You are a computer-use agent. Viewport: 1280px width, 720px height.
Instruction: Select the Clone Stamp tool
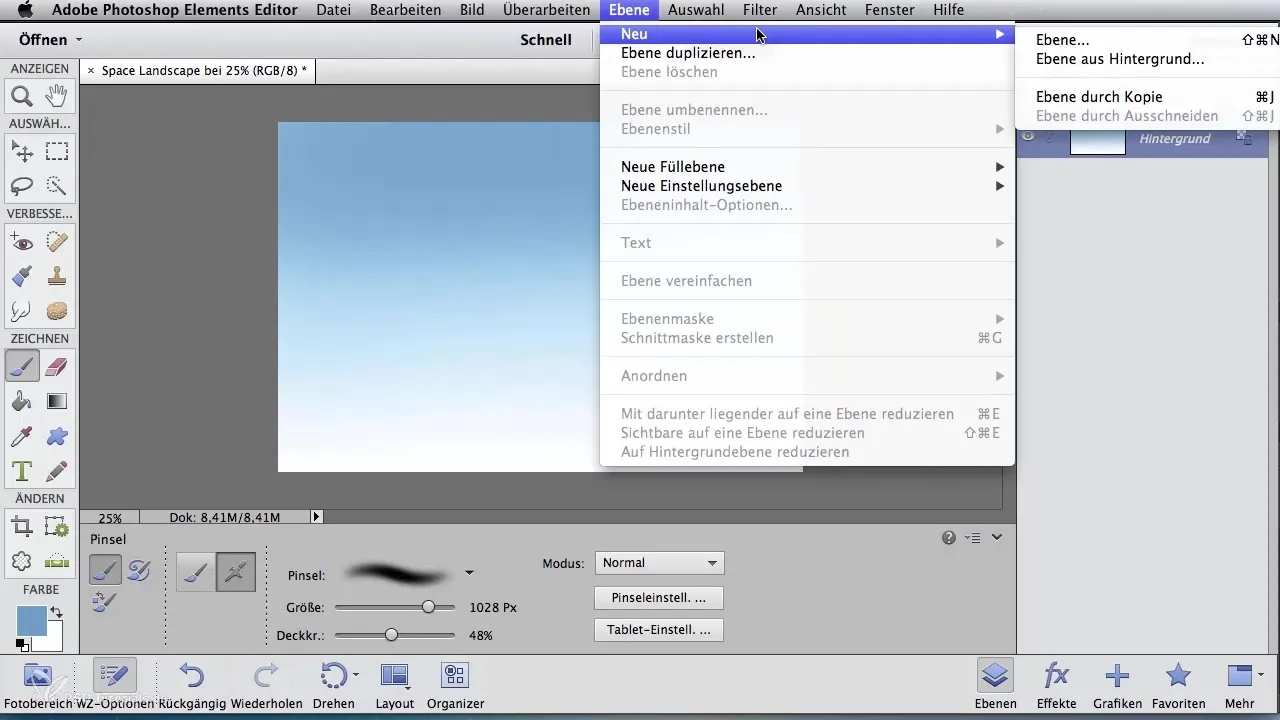tap(57, 276)
